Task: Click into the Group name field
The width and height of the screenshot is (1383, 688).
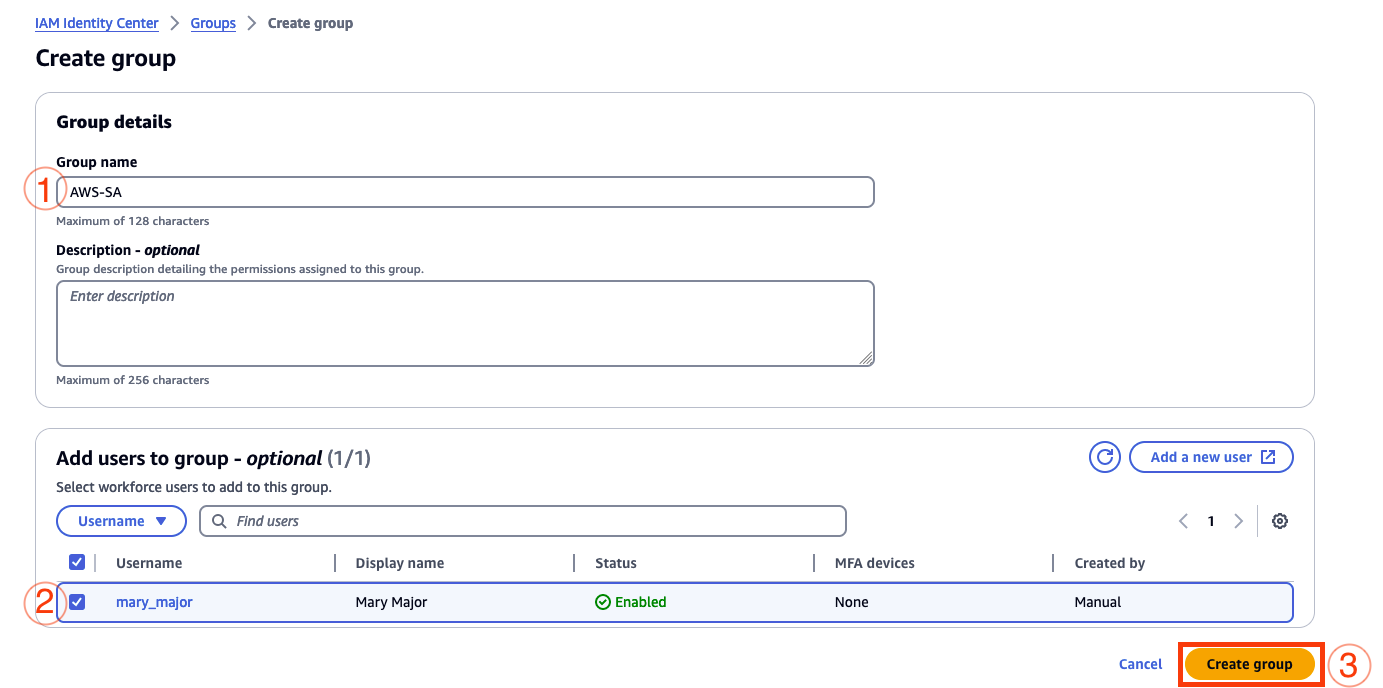Action: coord(465,192)
